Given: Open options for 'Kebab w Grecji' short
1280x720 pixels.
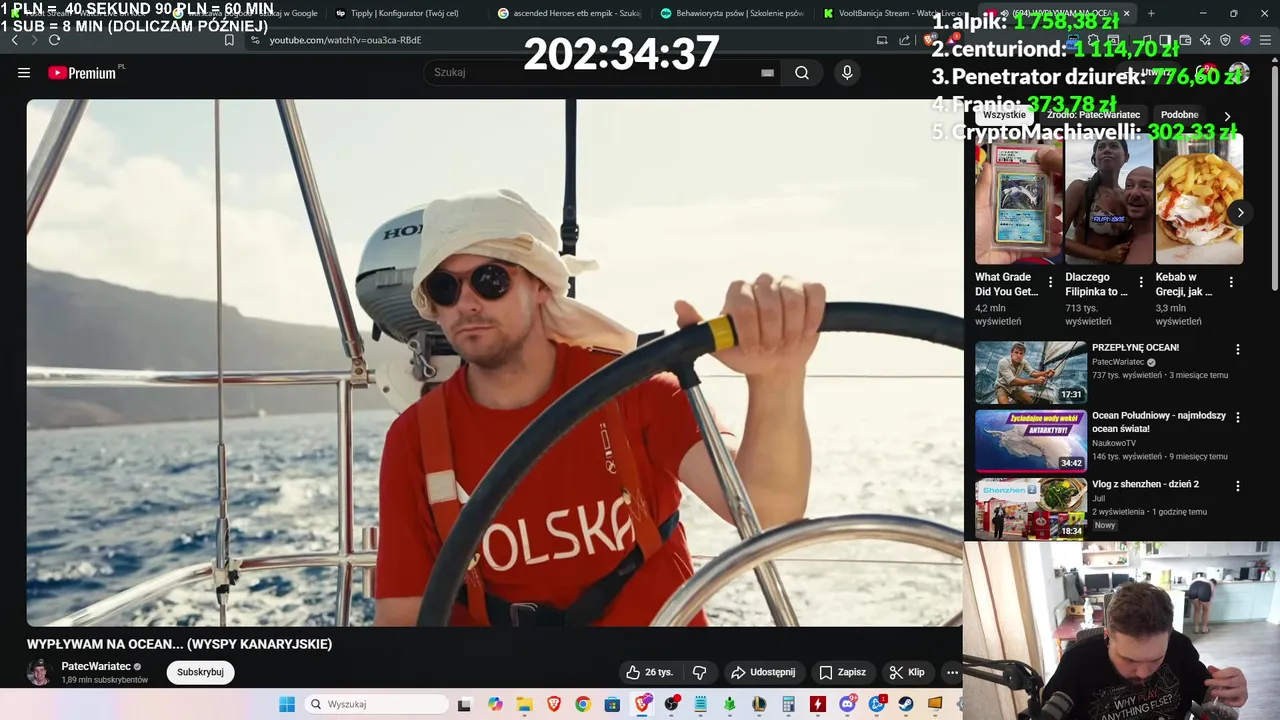Looking at the screenshot, I should (1230, 283).
